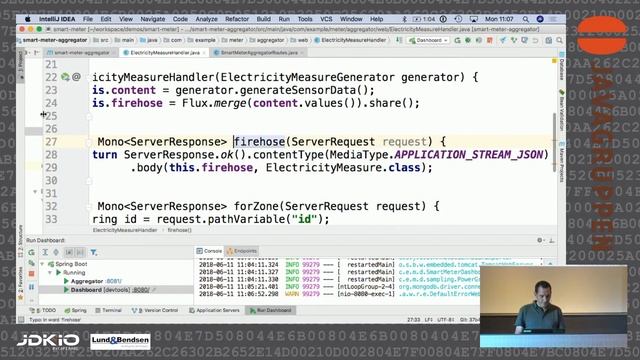Open the :8080/ link of Dashboard
Viewport: 640px width, 360px height.
(x=141, y=290)
